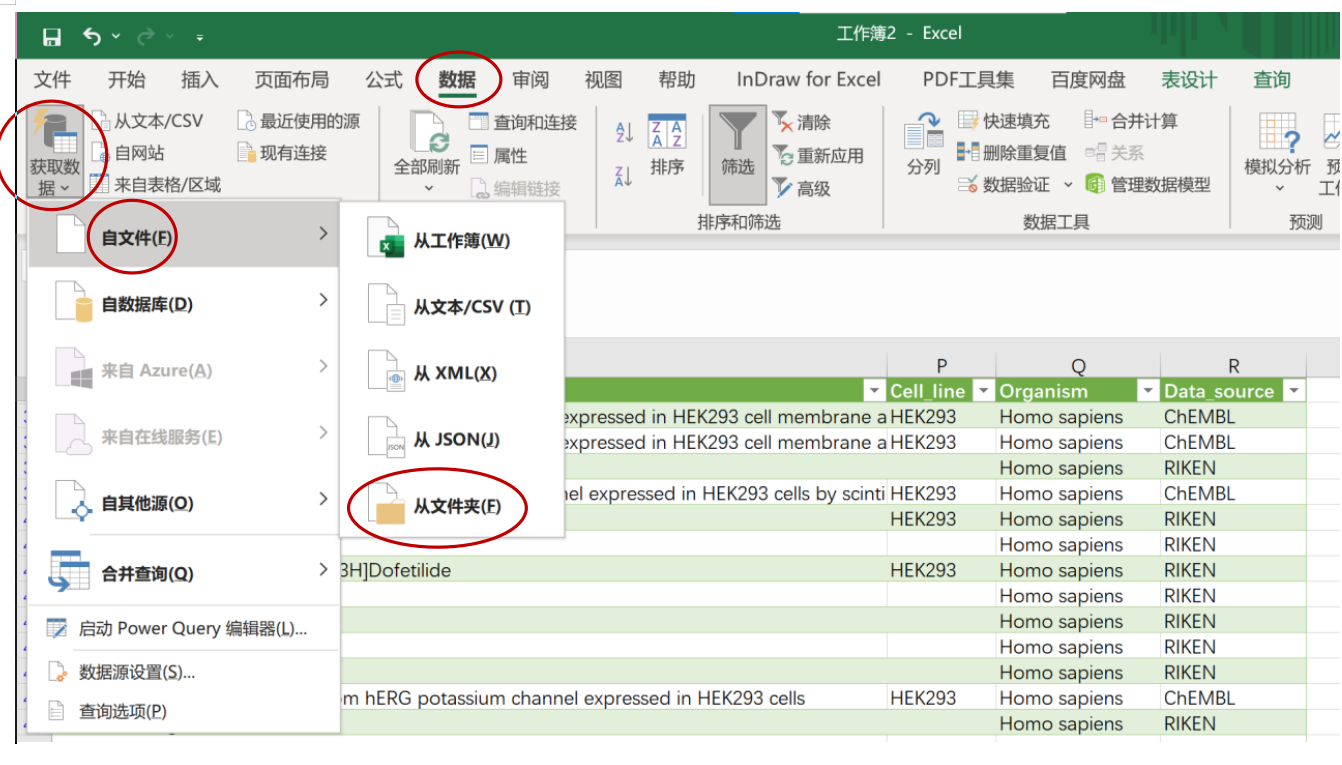Select column header Q
The height and width of the screenshot is (765, 1342).
[x=1078, y=366]
